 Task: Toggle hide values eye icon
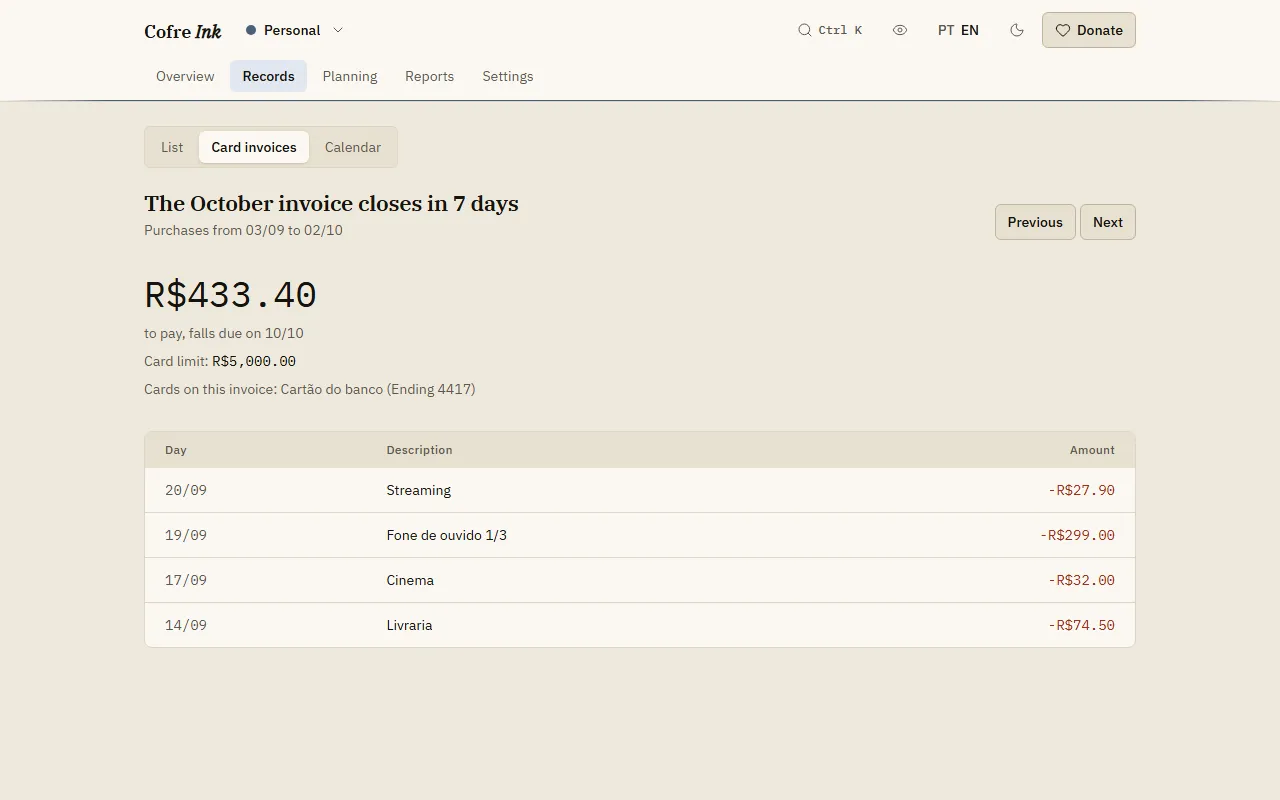(900, 30)
